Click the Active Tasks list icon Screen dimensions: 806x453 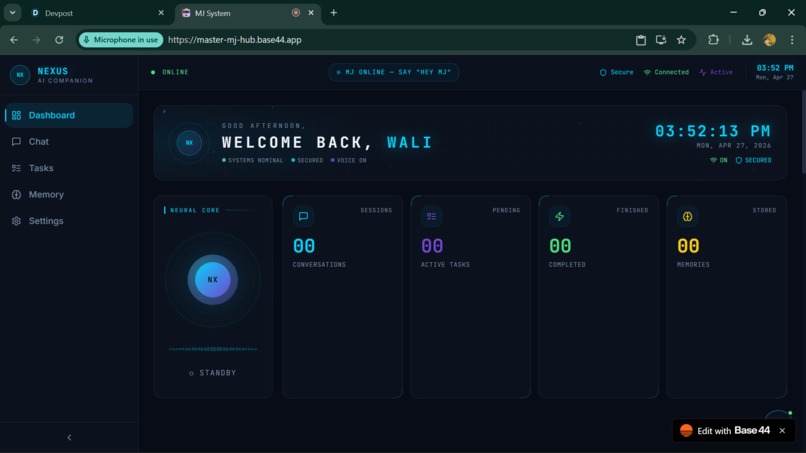point(431,216)
